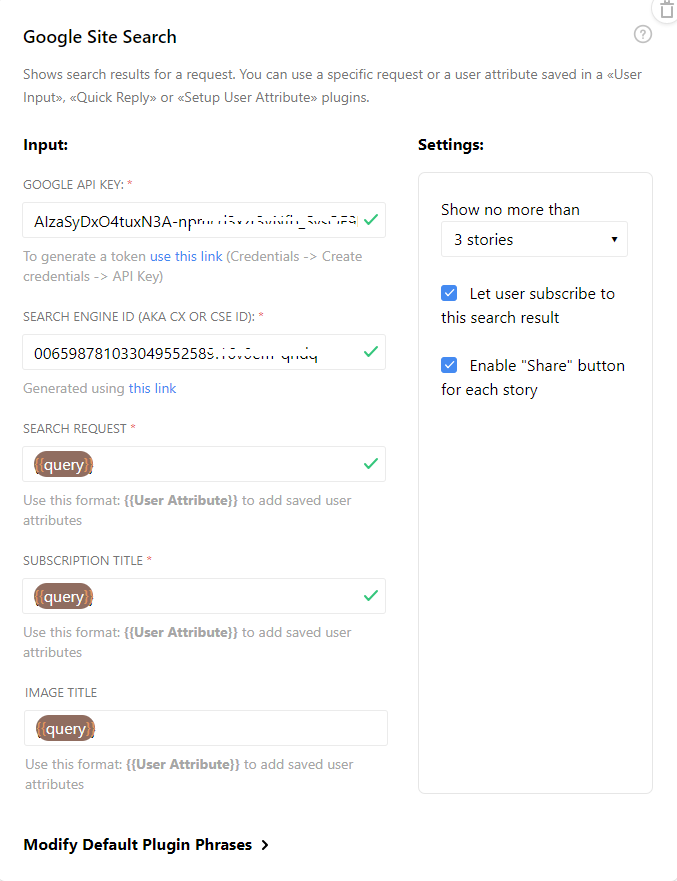677x881 pixels.
Task: Click the 'SEARCH ENGINE ID (AKA CX OR CSE ID):' label
Action: tap(139, 317)
